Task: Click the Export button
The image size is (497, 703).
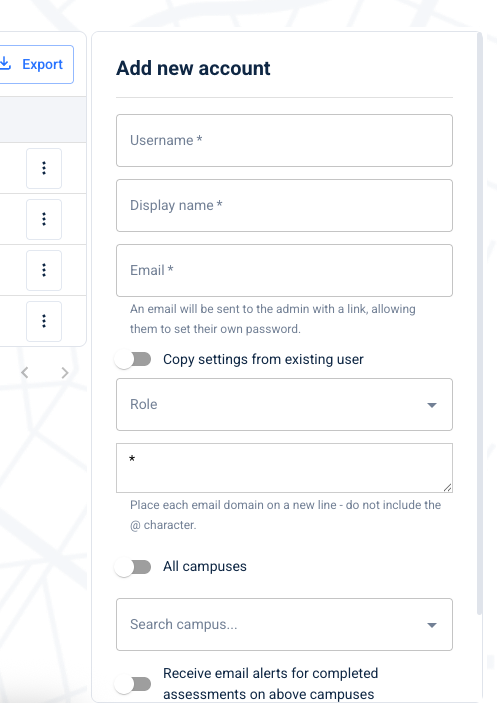Action: [36, 64]
